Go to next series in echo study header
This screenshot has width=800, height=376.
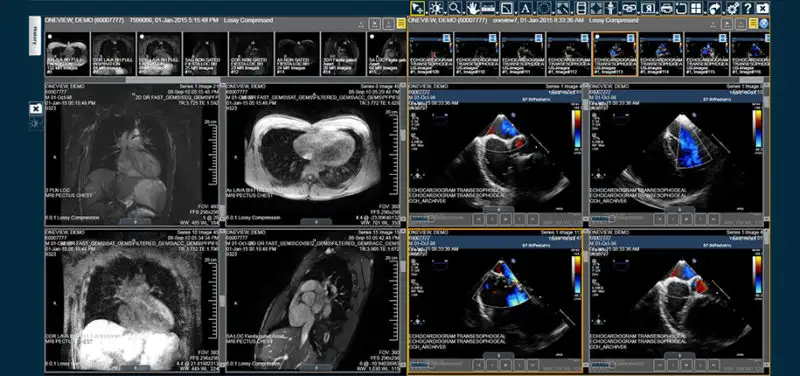(740, 23)
